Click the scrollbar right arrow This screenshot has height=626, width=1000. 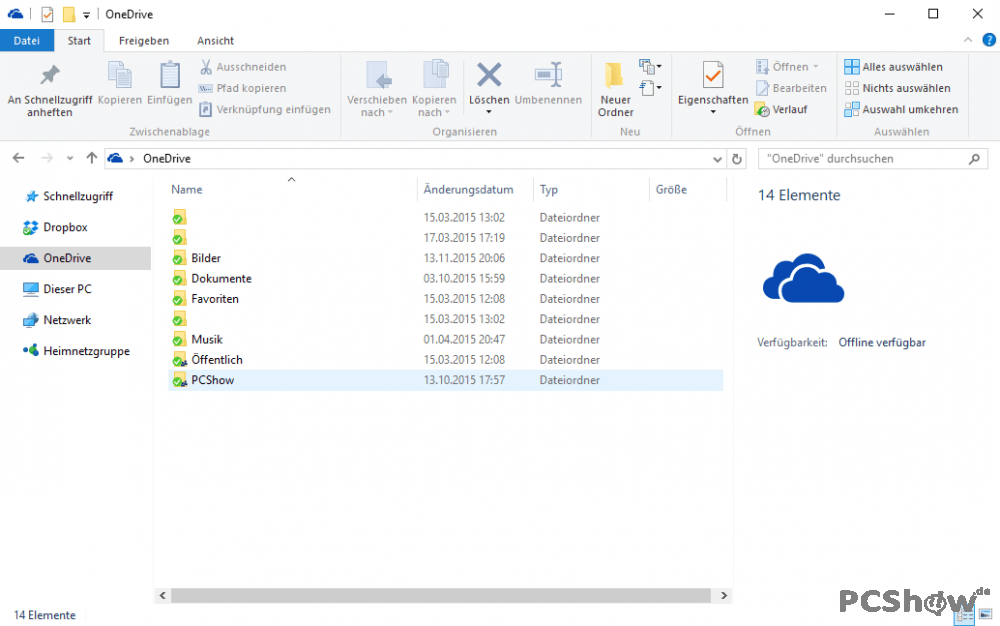point(723,595)
